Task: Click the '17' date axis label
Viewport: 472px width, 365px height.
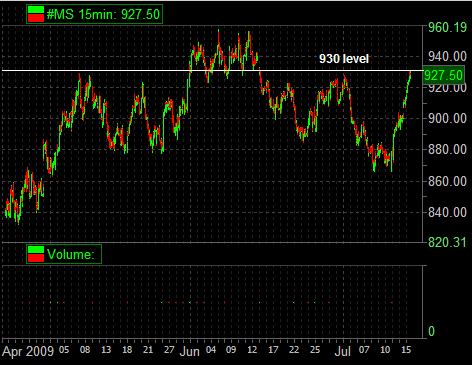Action: [273, 350]
